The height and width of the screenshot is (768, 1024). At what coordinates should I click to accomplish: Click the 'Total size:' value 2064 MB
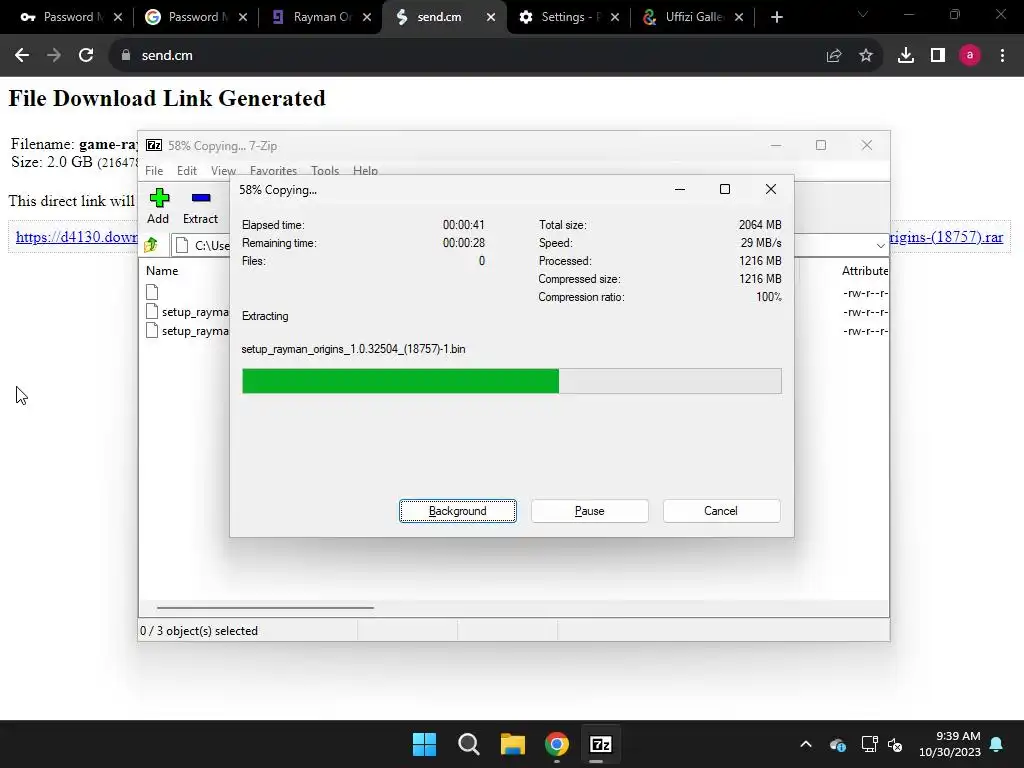760,225
